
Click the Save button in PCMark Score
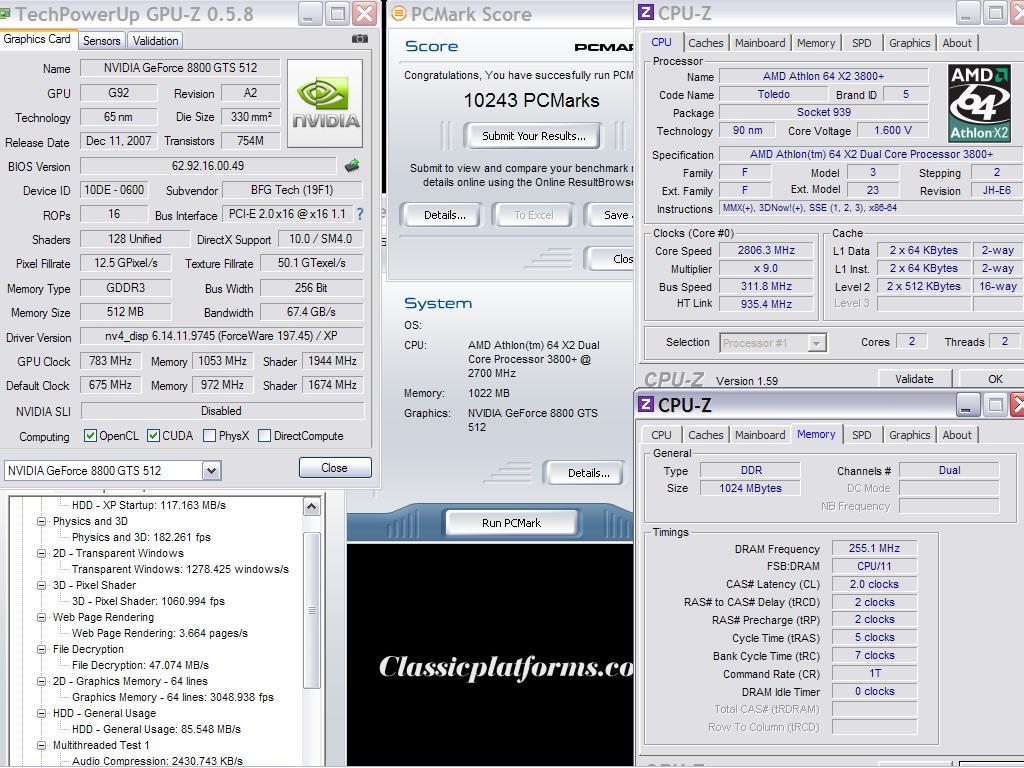tap(610, 215)
